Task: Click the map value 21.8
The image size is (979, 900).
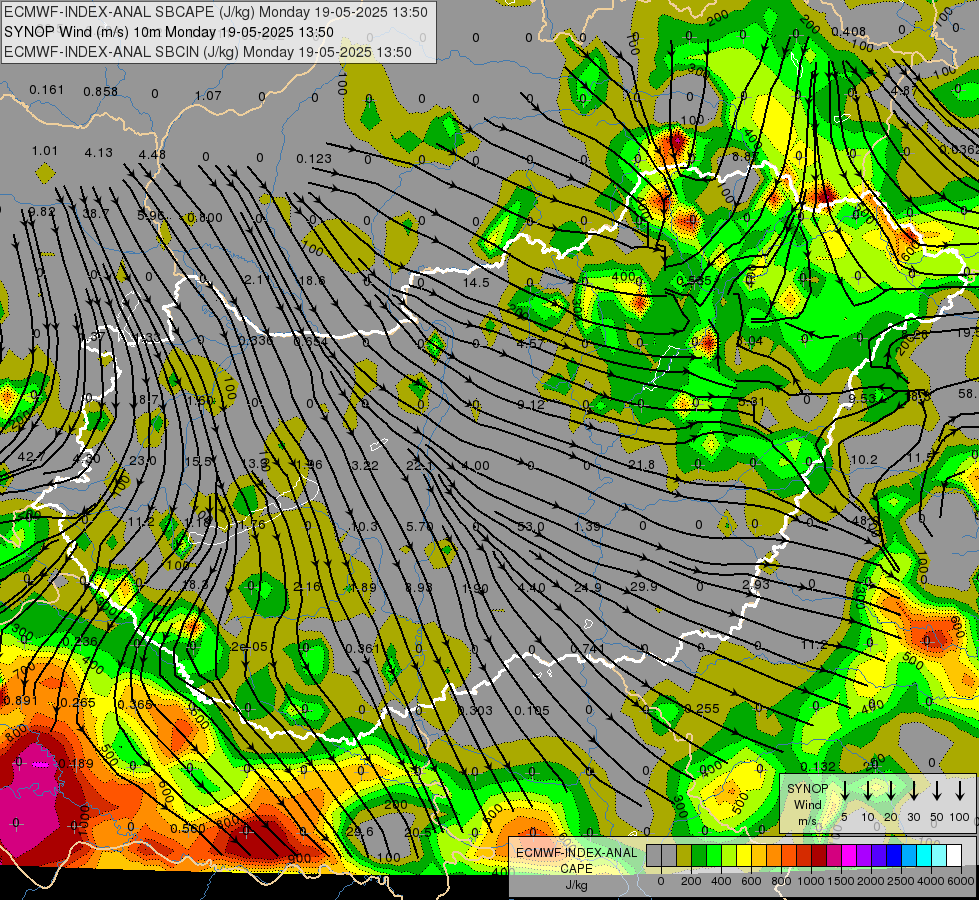Action: pos(642,464)
